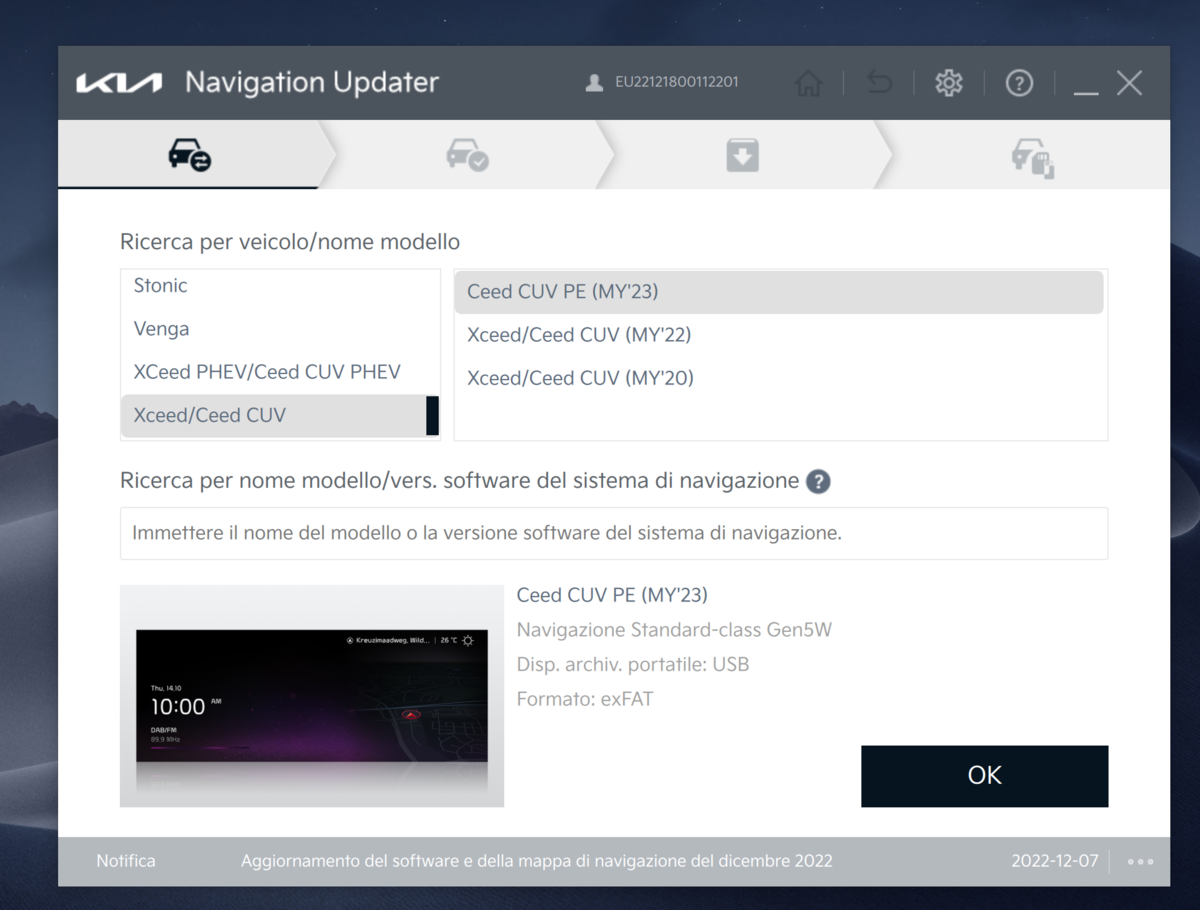
Task: Select the vehicle selection step tab
Action: pos(189,155)
